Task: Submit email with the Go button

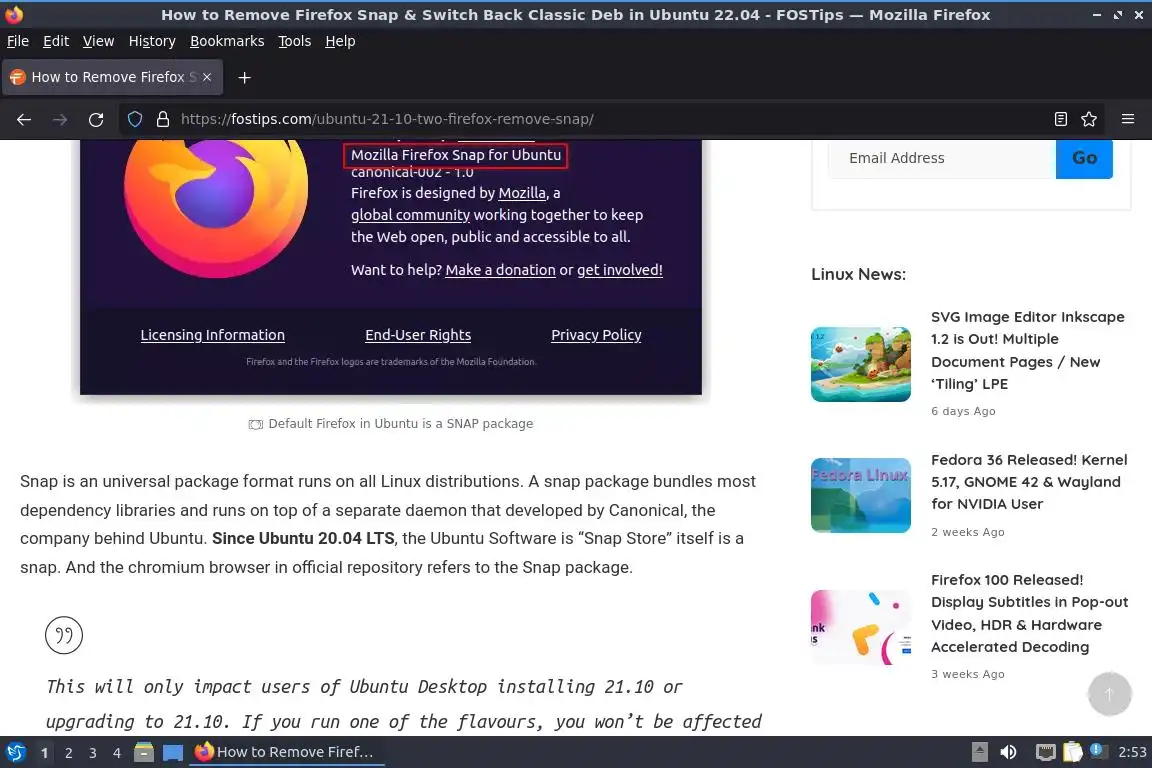Action: [1084, 158]
